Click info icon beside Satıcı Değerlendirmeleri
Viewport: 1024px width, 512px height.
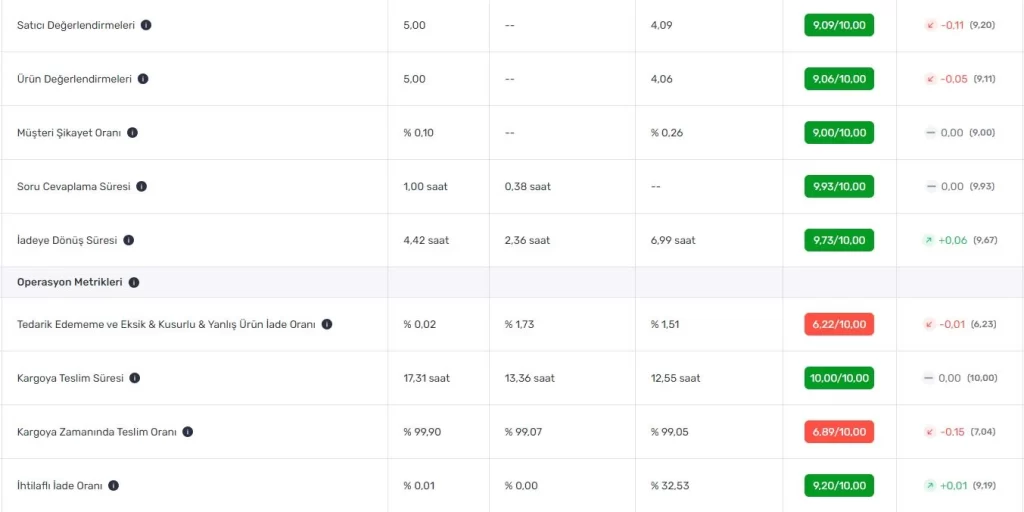[x=146, y=25]
